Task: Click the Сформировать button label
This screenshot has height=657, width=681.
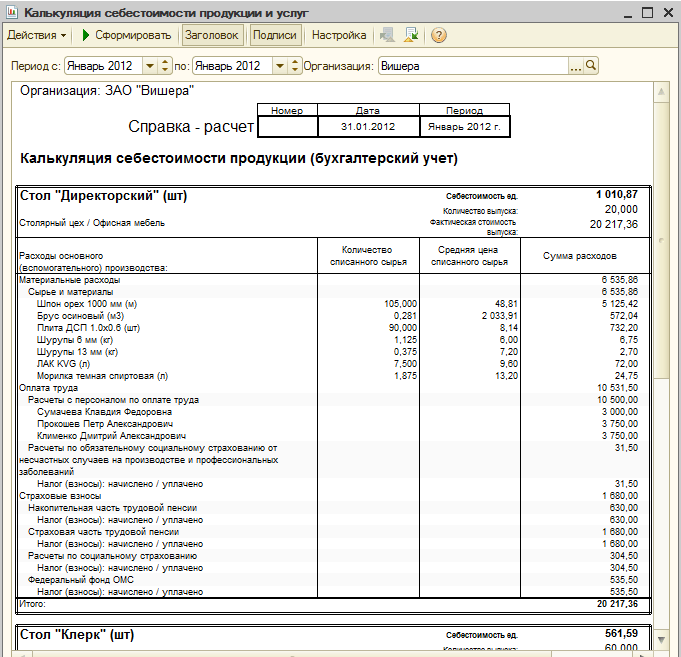Action: (x=133, y=35)
